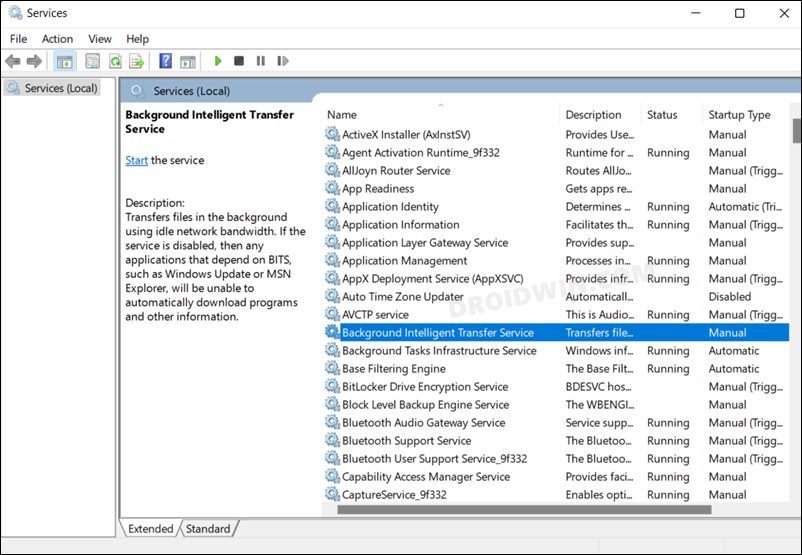Select Bluetooth Audio Gateway Service

tap(556, 423)
